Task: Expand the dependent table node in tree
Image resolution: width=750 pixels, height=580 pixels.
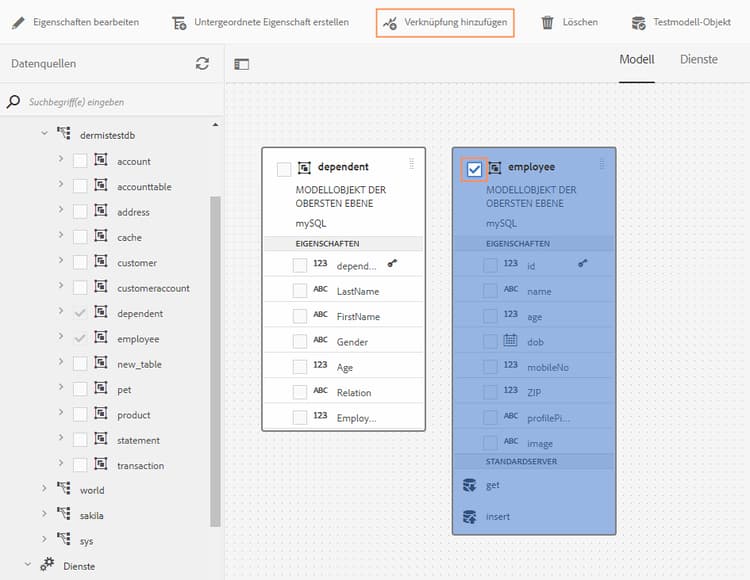Action: point(61,310)
